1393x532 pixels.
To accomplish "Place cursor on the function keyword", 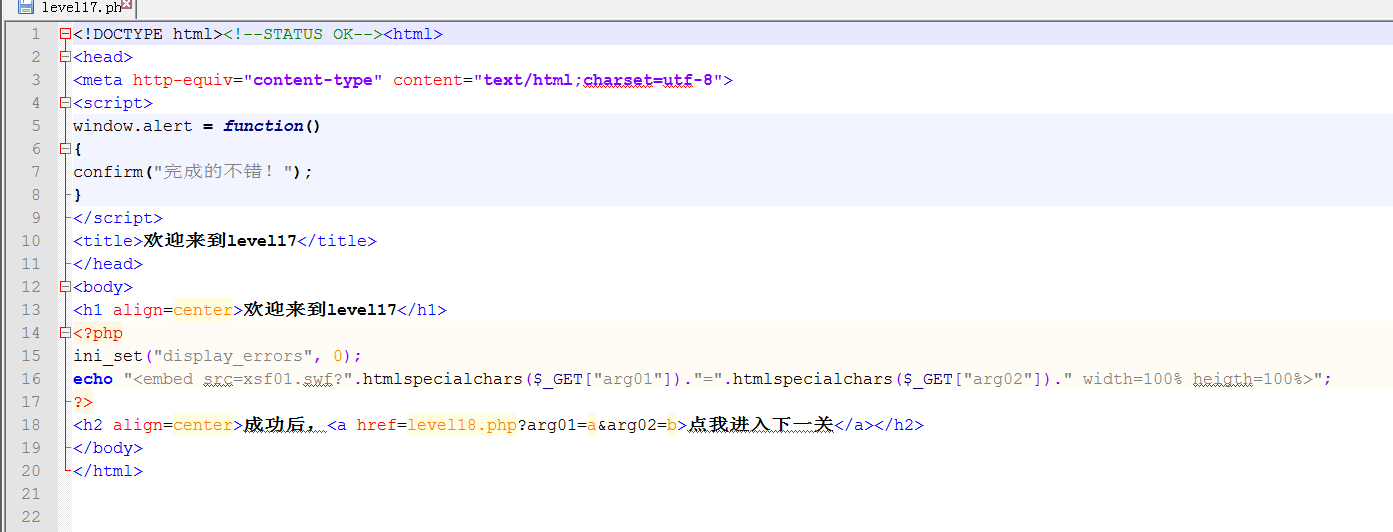I will point(263,126).
